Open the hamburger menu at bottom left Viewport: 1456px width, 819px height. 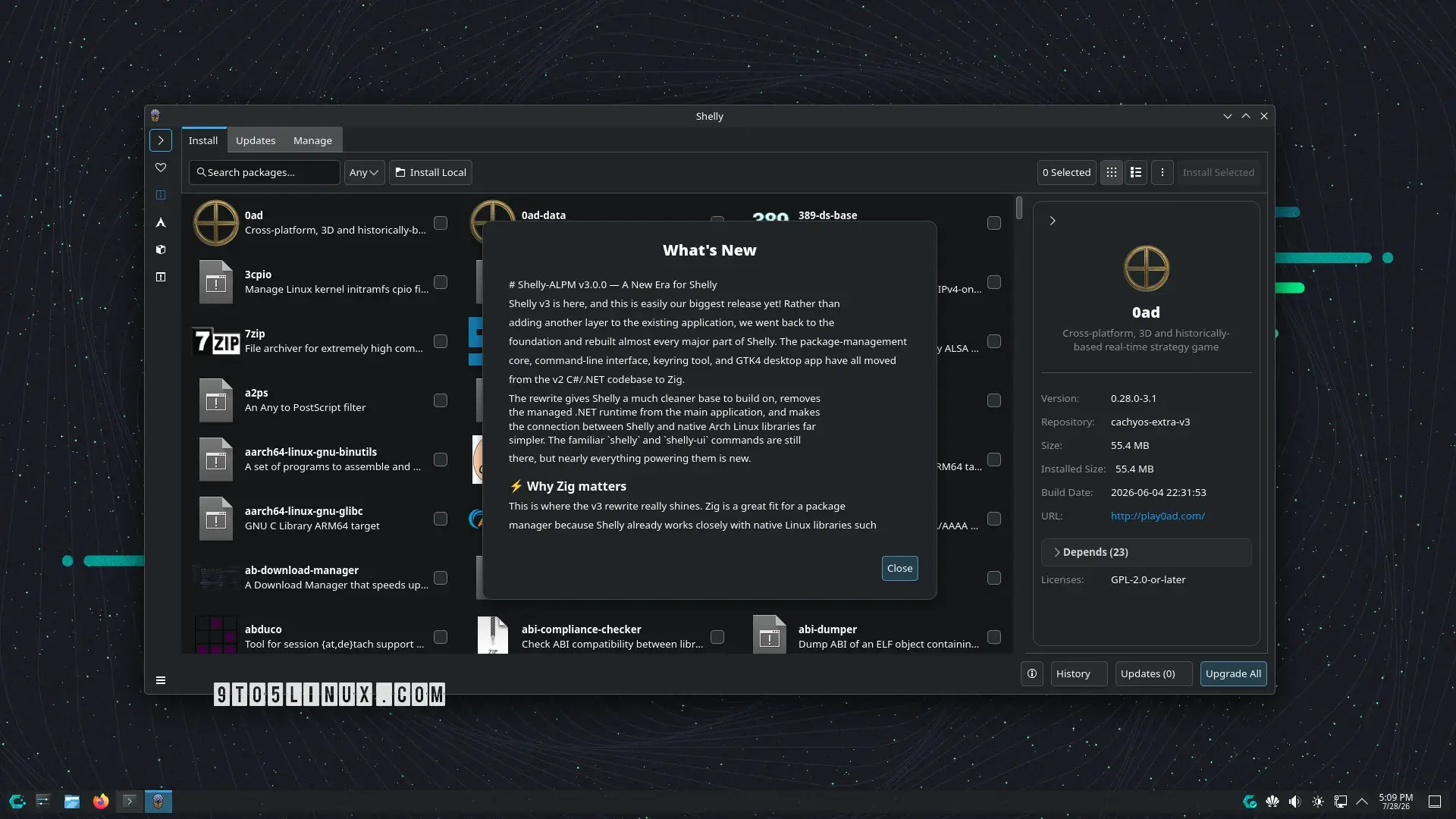pos(161,680)
